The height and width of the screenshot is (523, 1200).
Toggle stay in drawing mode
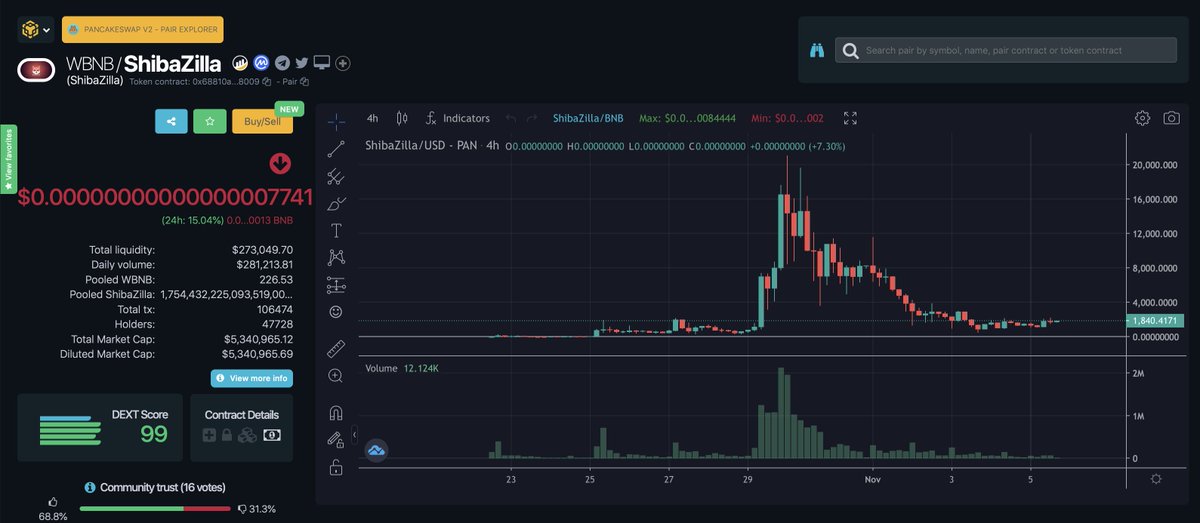pyautogui.click(x=336, y=439)
